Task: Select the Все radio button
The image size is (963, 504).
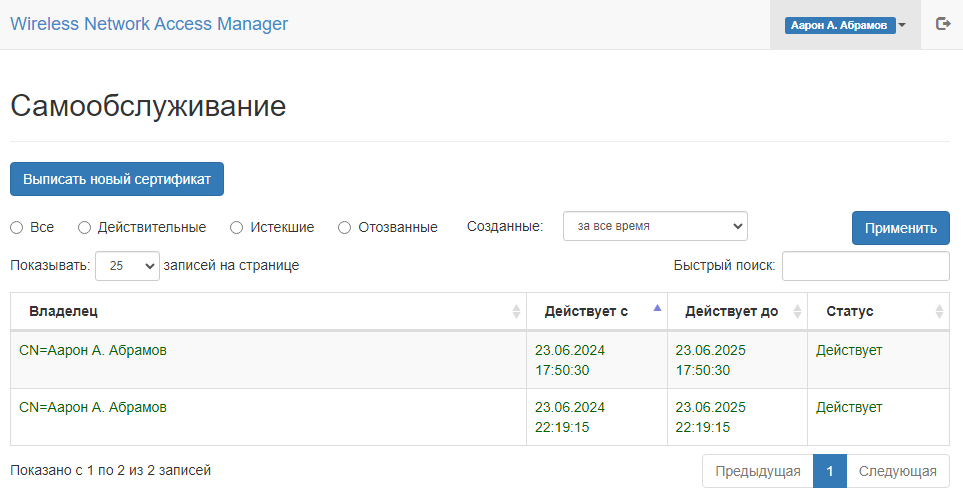Action: [x=17, y=228]
